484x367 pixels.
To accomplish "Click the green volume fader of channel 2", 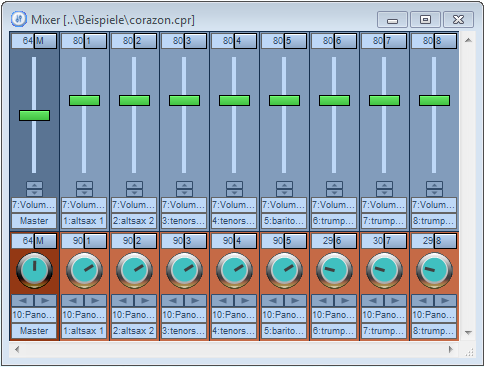I will 134,100.
